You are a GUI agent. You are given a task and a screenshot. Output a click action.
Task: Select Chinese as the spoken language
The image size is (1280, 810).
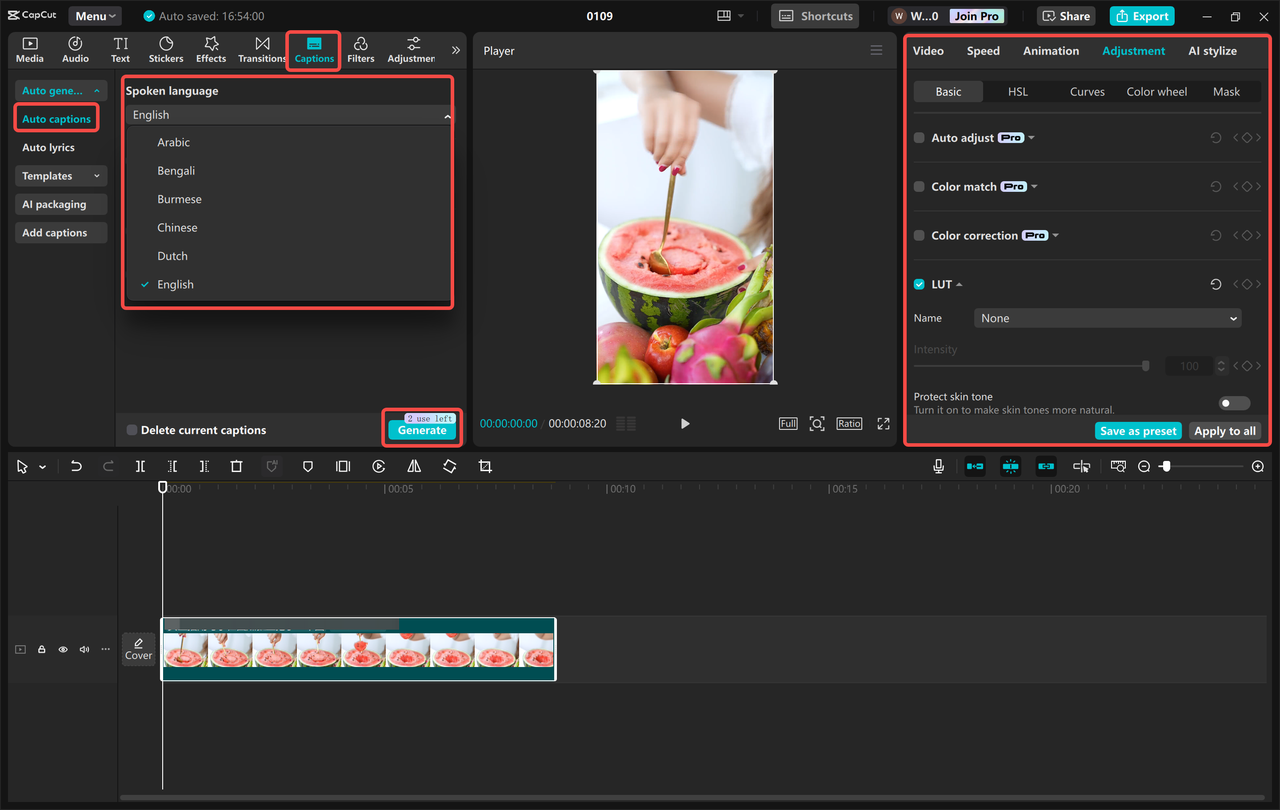[179, 227]
